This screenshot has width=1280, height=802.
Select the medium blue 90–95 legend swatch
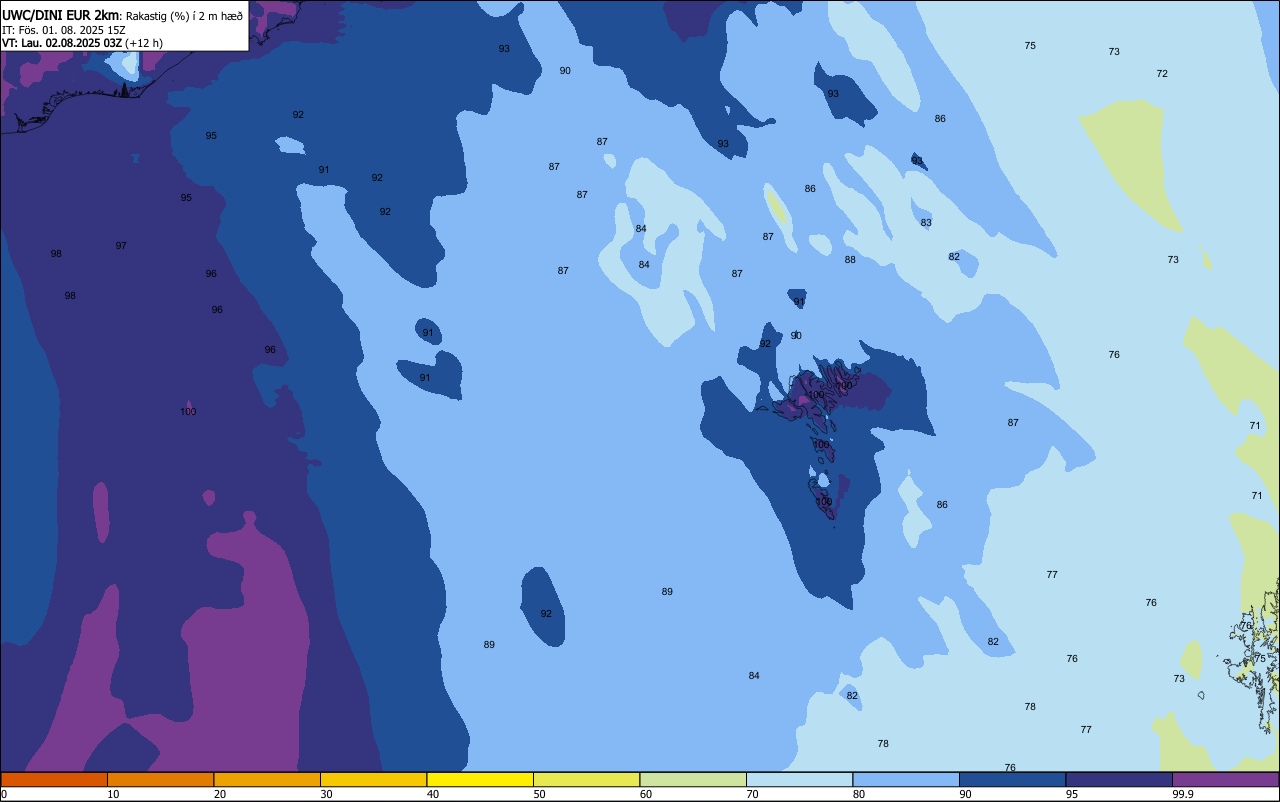point(1013,779)
